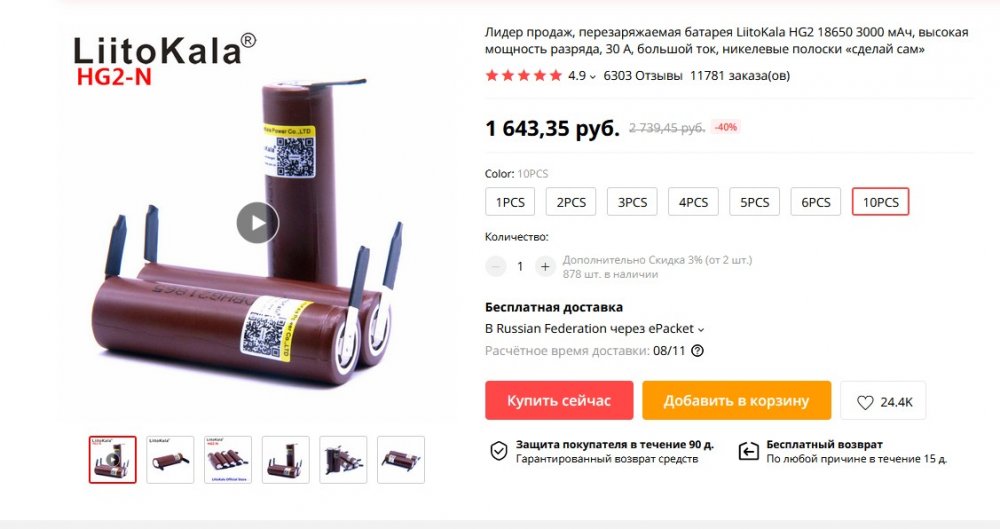
Task: Click the five-star rating stars
Action: click(524, 76)
